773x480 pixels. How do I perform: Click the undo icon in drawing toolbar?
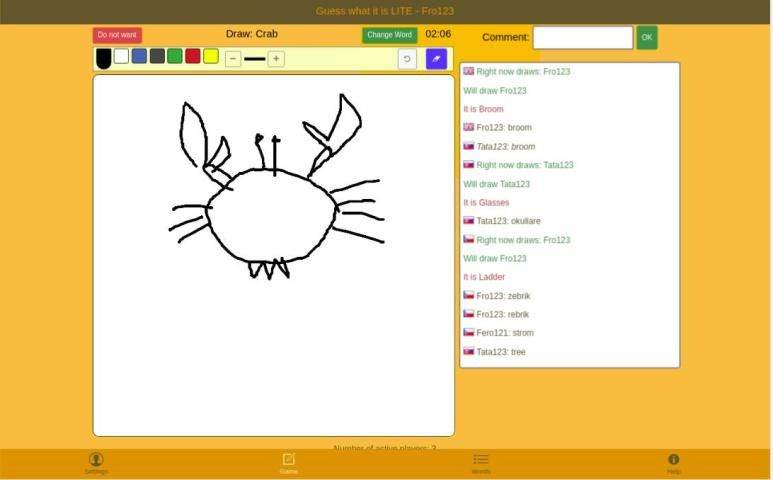click(x=407, y=59)
